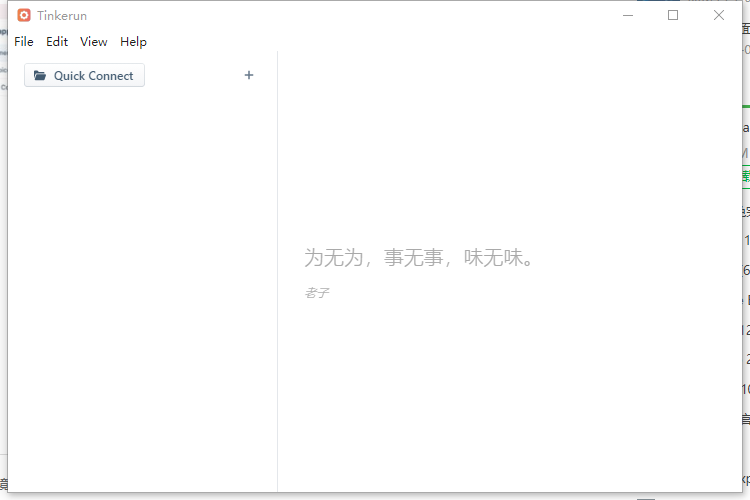Open the View menu

tap(94, 42)
